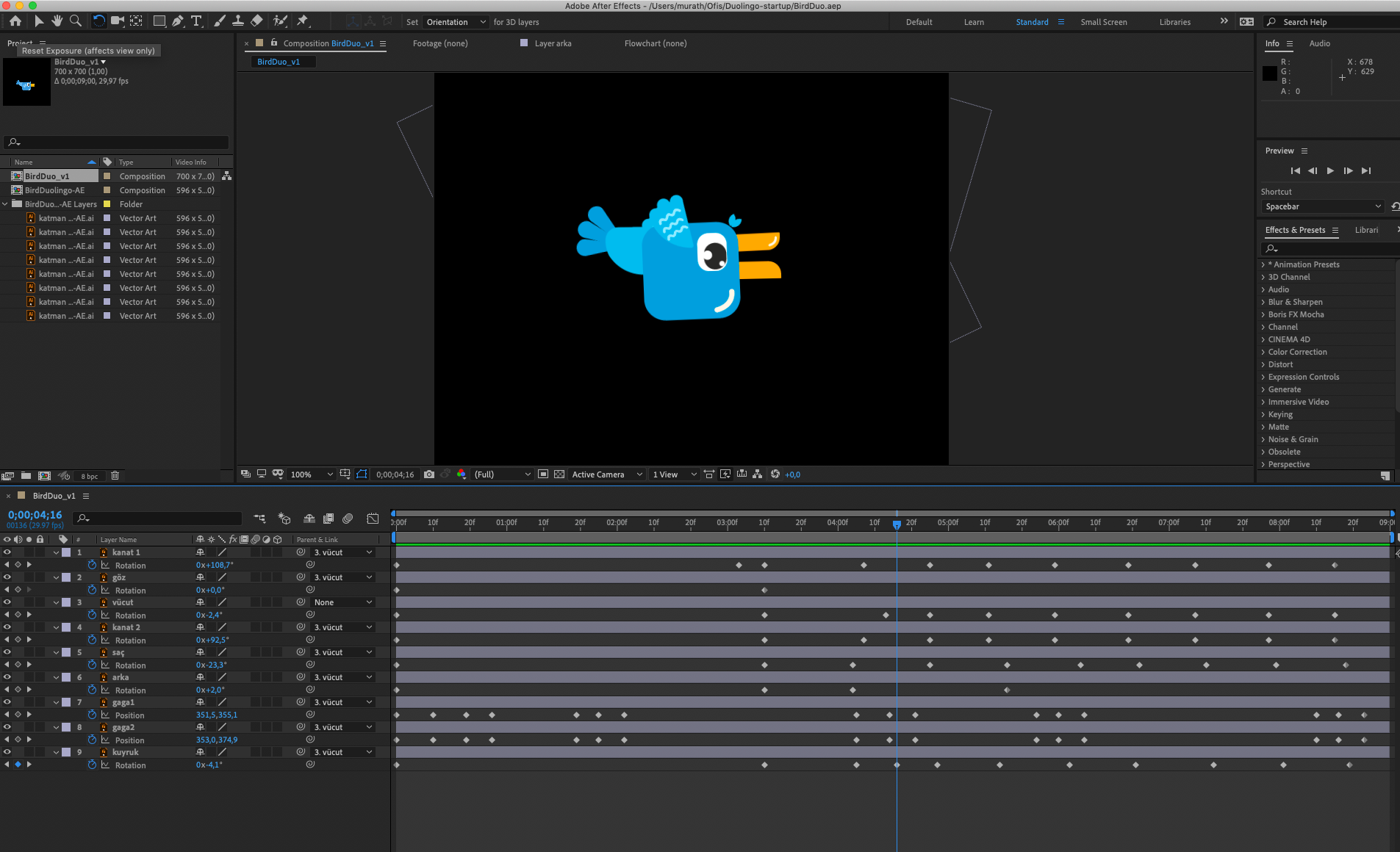Jump to last frame in Preview panel
Viewport: 1400px width, 852px height.
[1365, 170]
